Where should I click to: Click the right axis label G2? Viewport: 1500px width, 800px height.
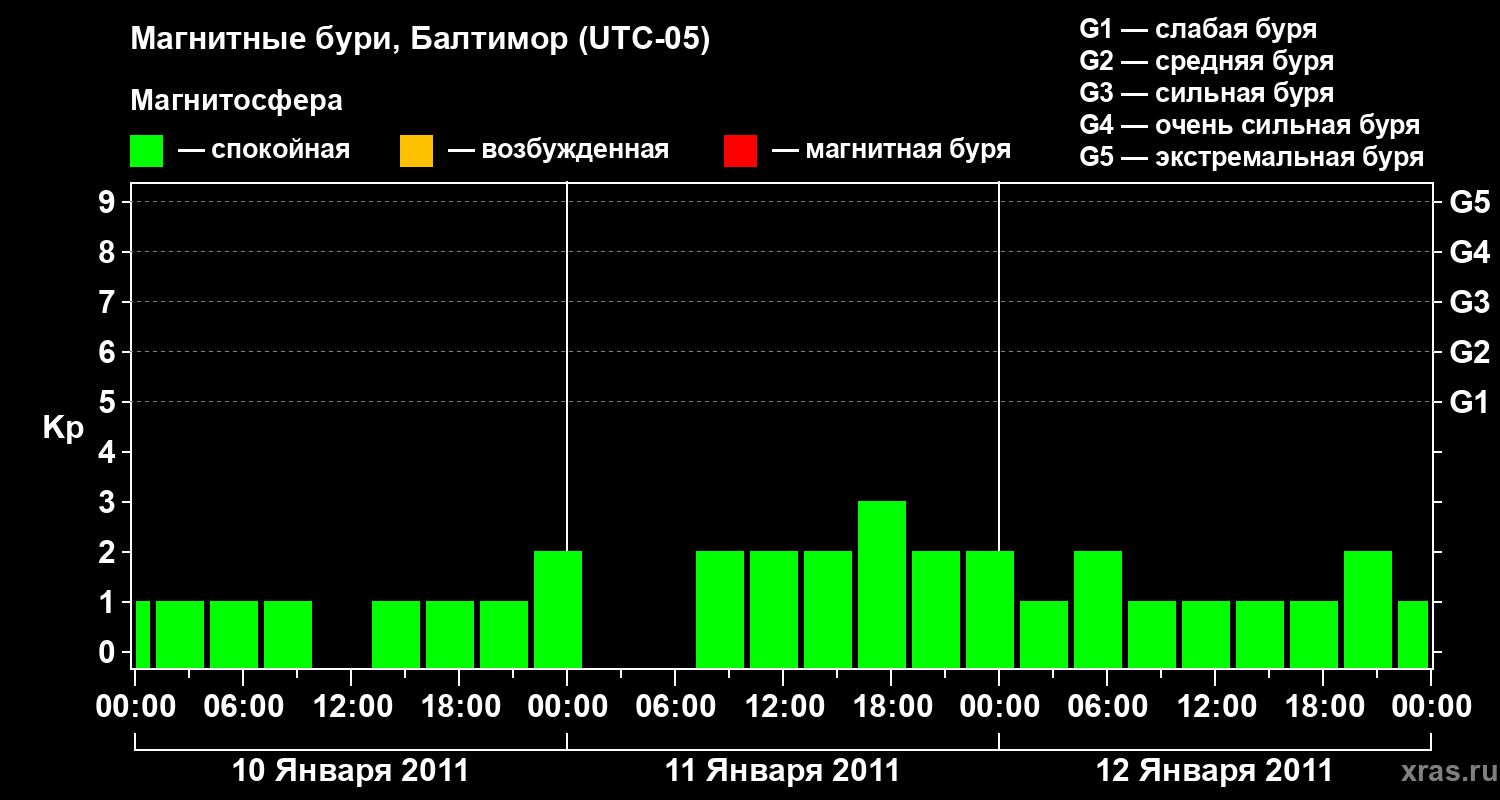click(1469, 352)
